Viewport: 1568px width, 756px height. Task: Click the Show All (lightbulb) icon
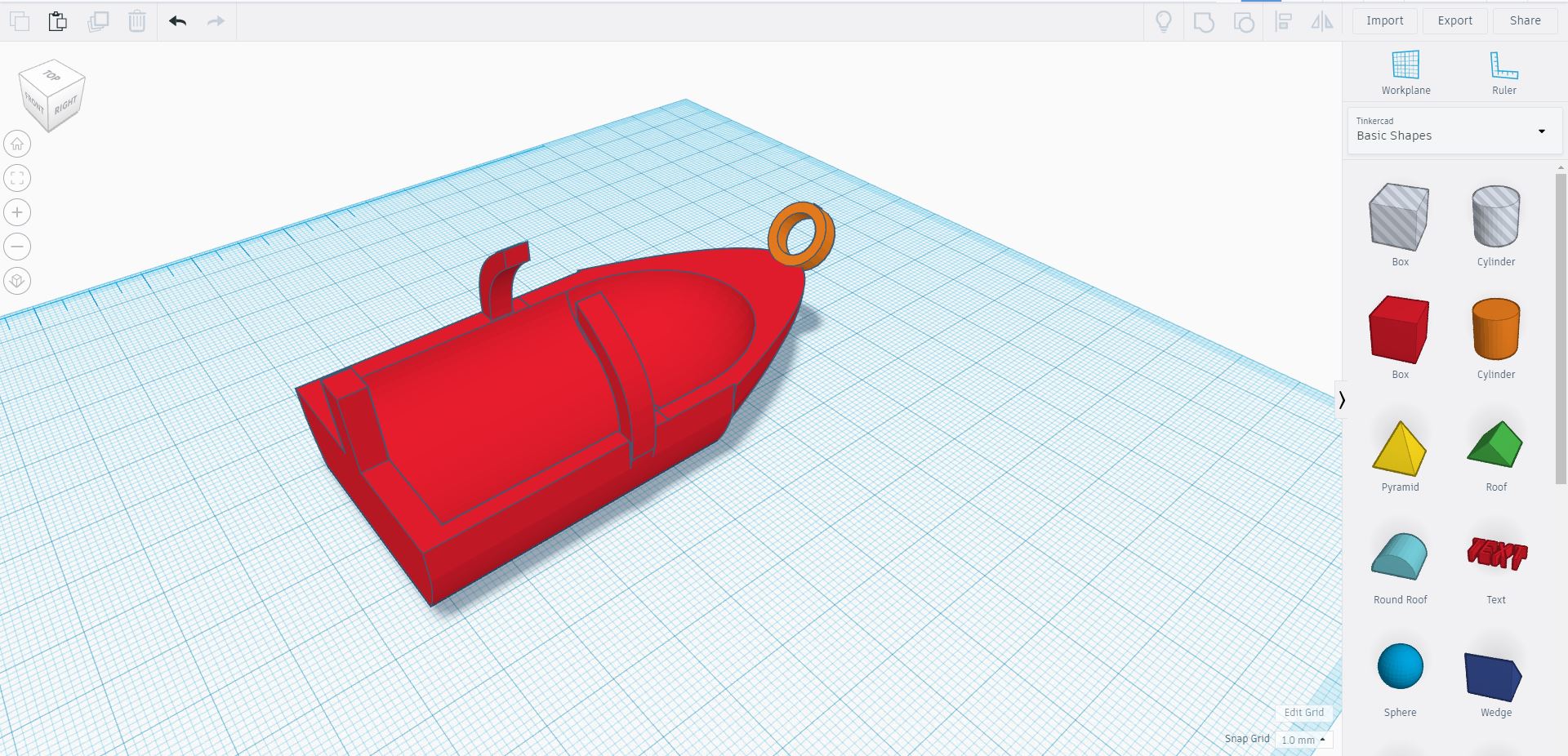[x=1164, y=22]
